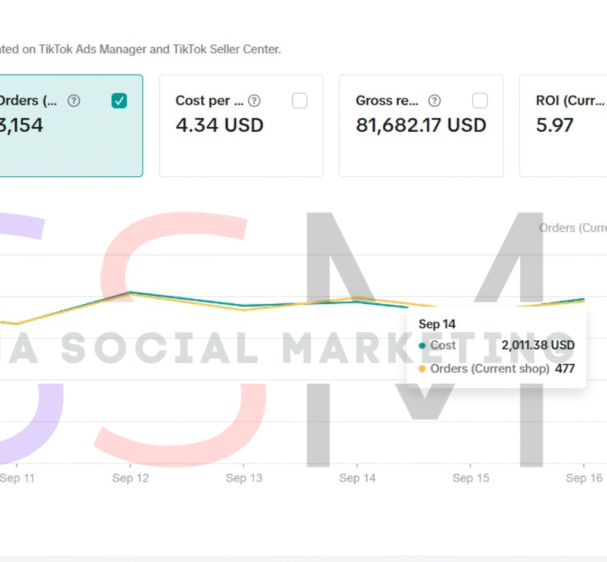Viewport: 607px width, 562px height.
Task: Uncheck the Orders metric checkbox
Action: [119, 101]
